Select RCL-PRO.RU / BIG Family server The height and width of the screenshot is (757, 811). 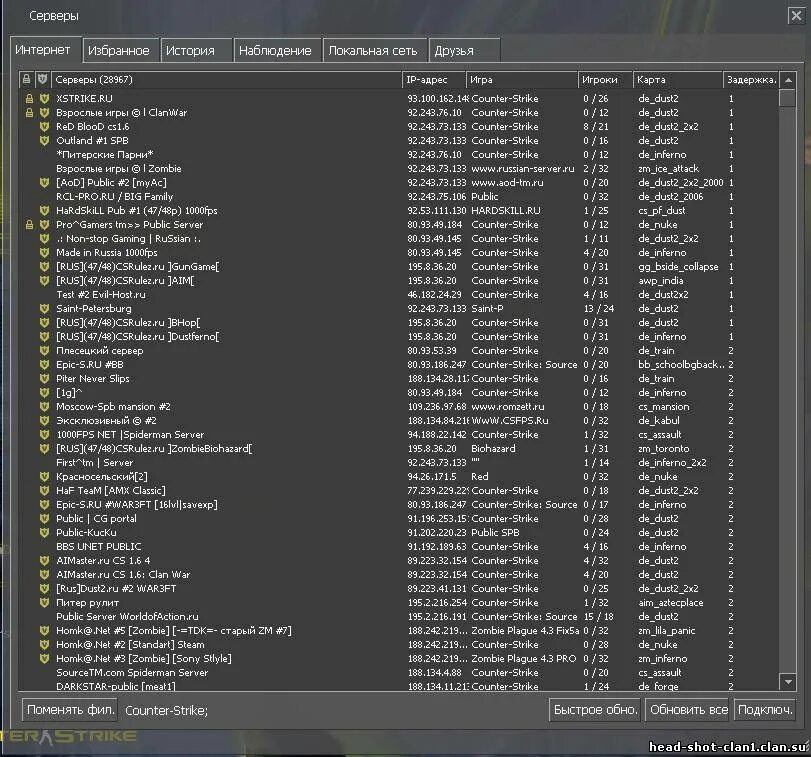pos(398,196)
